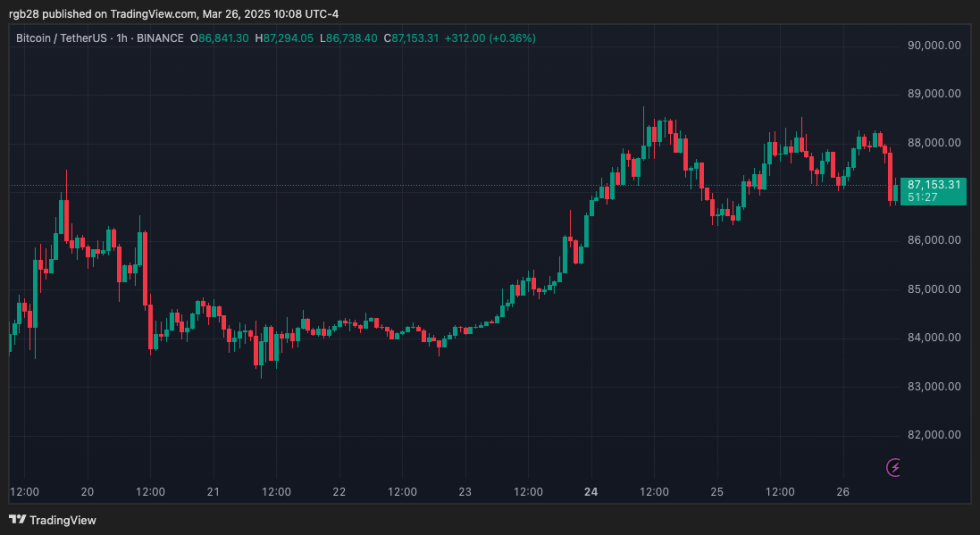
Task: Click the current price label 87,153.31
Action: (x=934, y=185)
